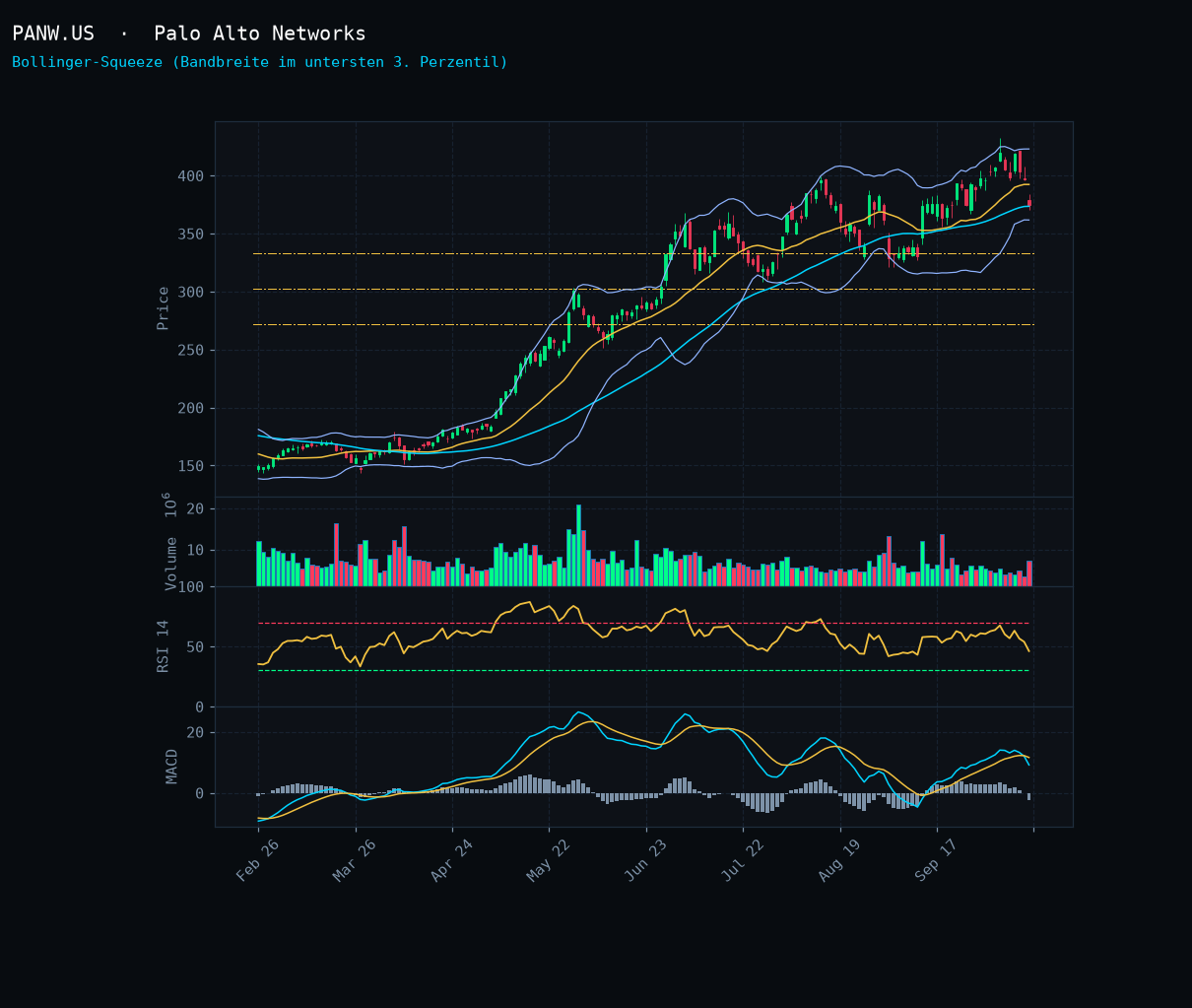The image size is (1192, 1008).
Task: Click the MACD axis label
Action: (172, 767)
